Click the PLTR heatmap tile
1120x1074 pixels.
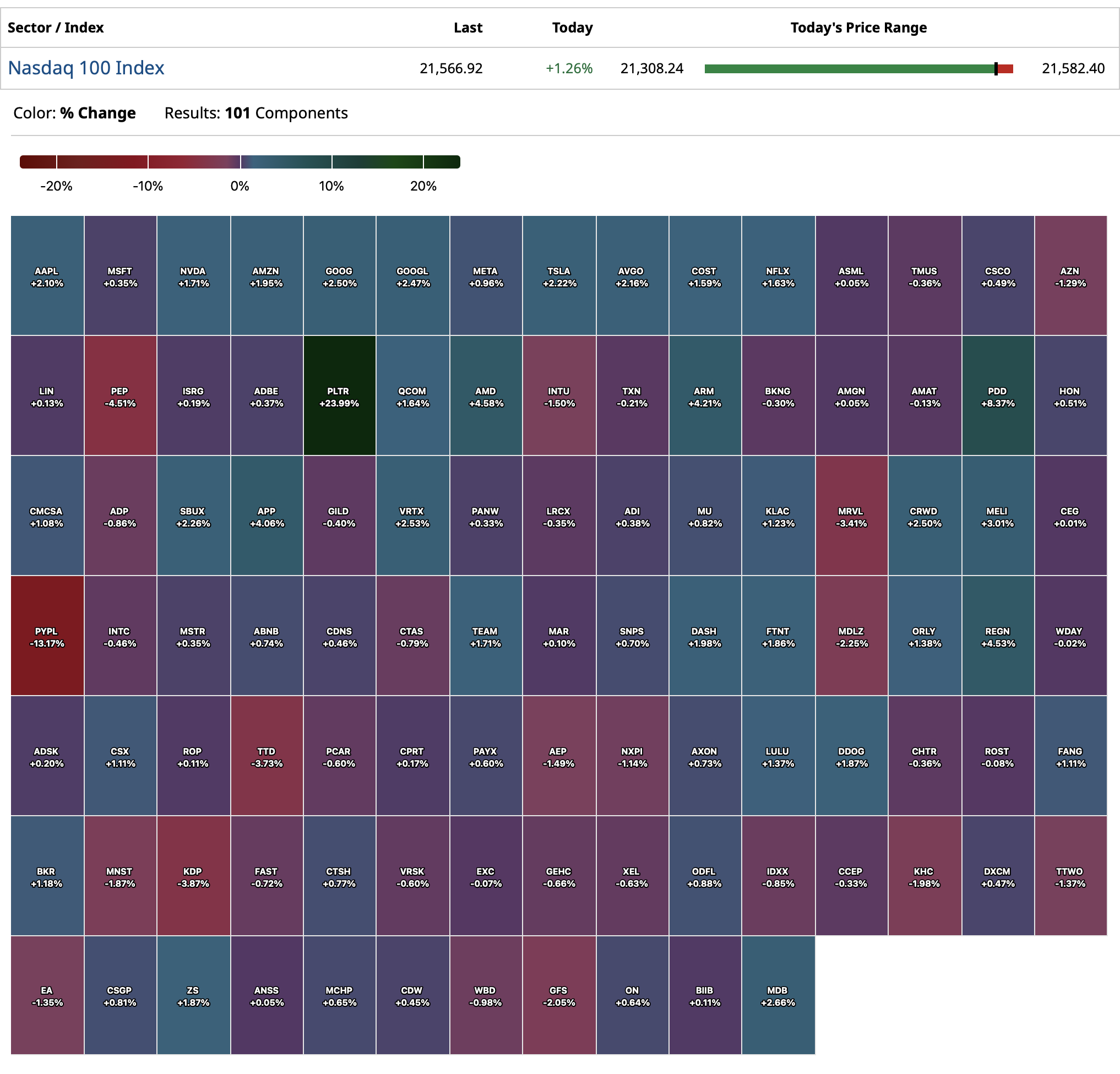coord(339,395)
